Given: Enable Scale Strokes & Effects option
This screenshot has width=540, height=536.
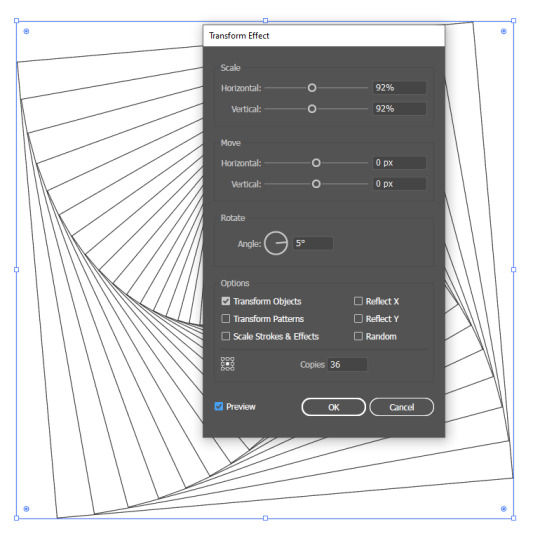Looking at the screenshot, I should 226,336.
